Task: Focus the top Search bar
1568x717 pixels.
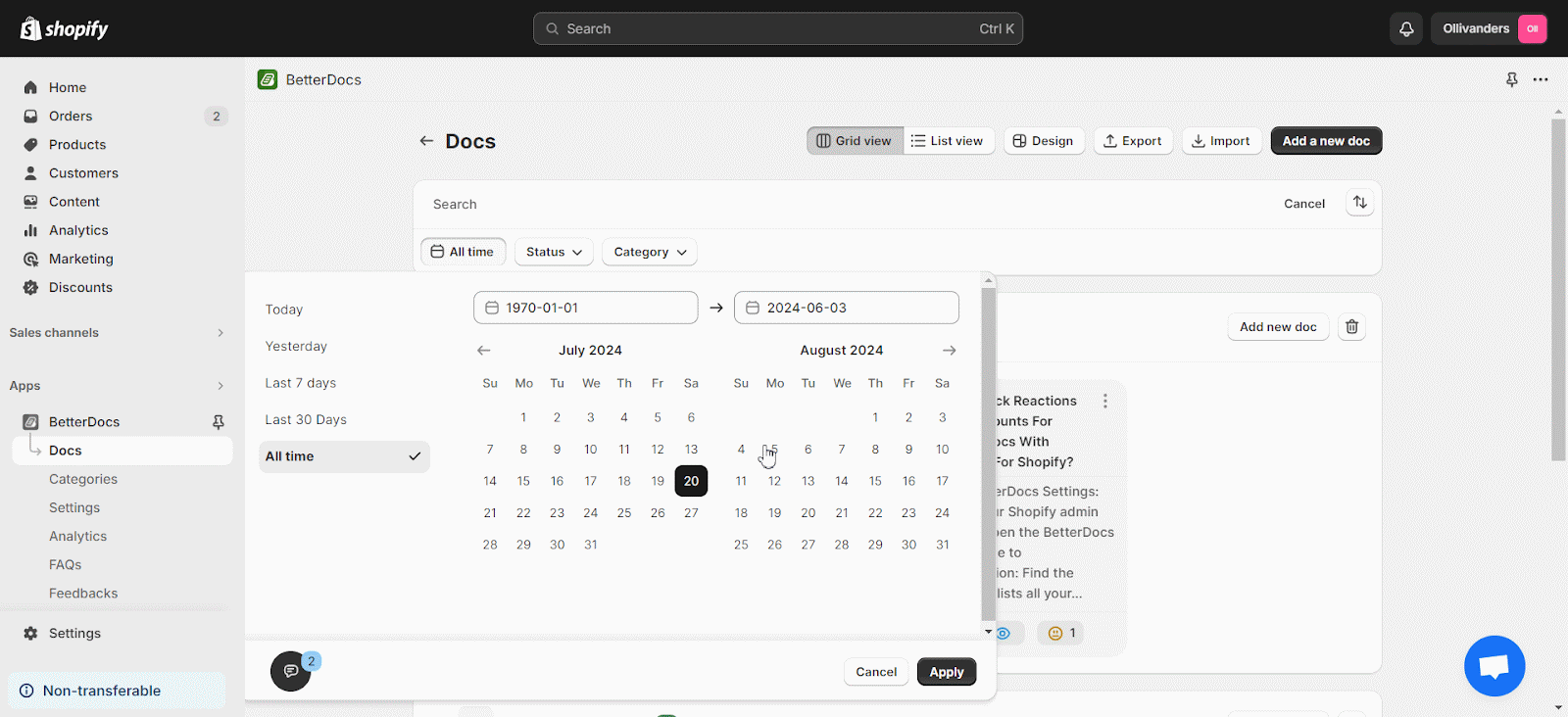Action: point(778,28)
